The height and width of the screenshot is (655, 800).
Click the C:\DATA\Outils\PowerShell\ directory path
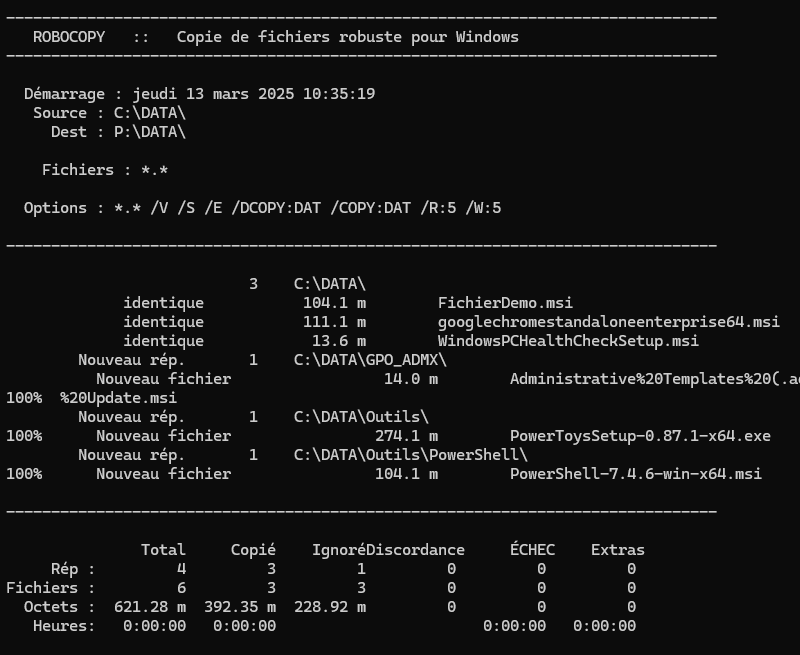410,455
